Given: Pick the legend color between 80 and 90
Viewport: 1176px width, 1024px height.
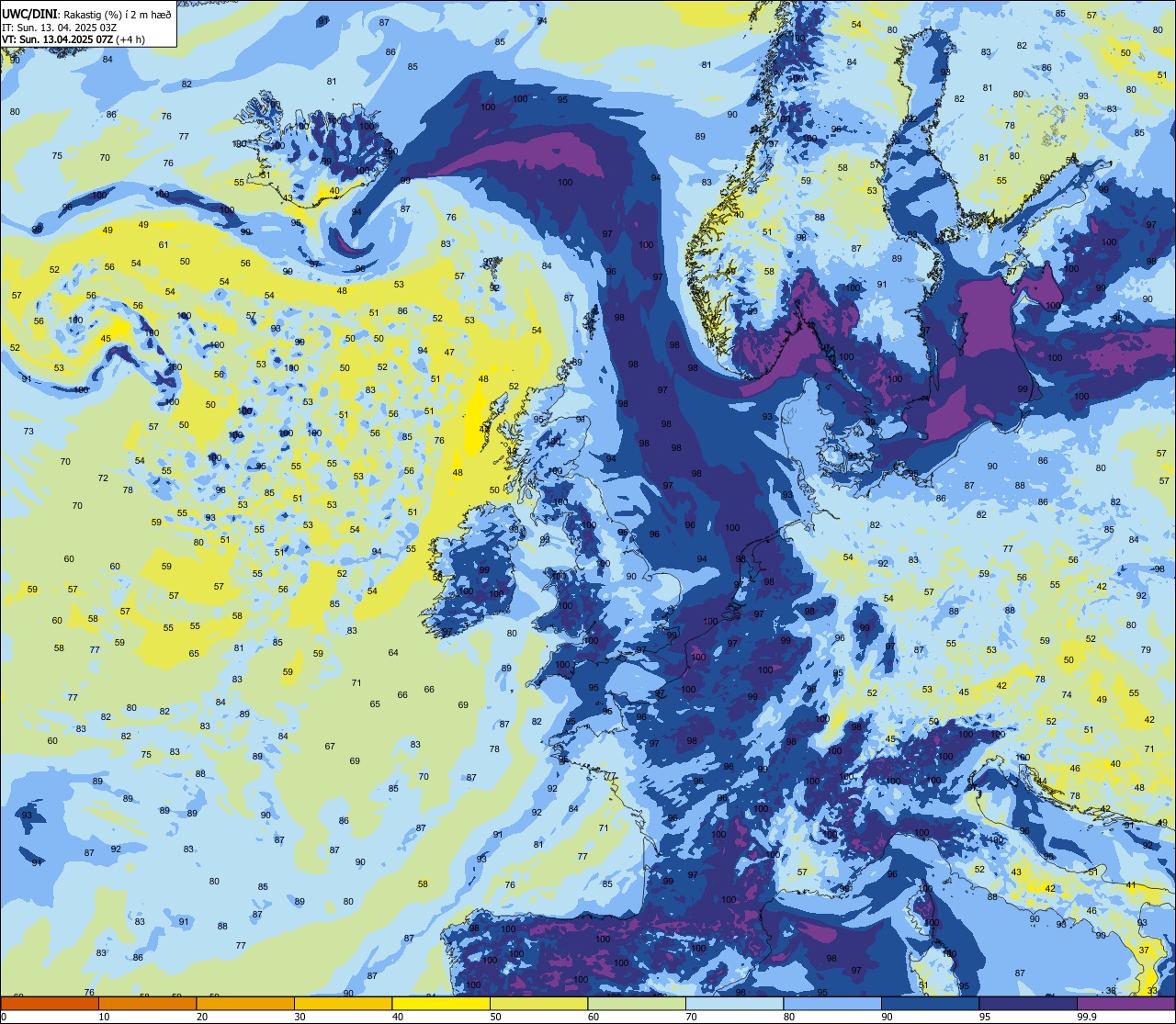Looking at the screenshot, I should [832, 1003].
